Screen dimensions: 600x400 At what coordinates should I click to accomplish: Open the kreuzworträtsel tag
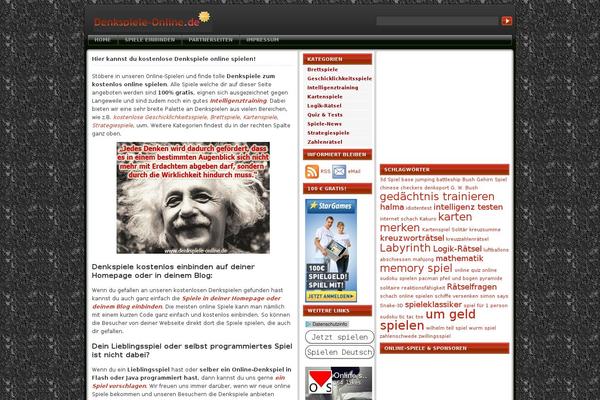[412, 238]
